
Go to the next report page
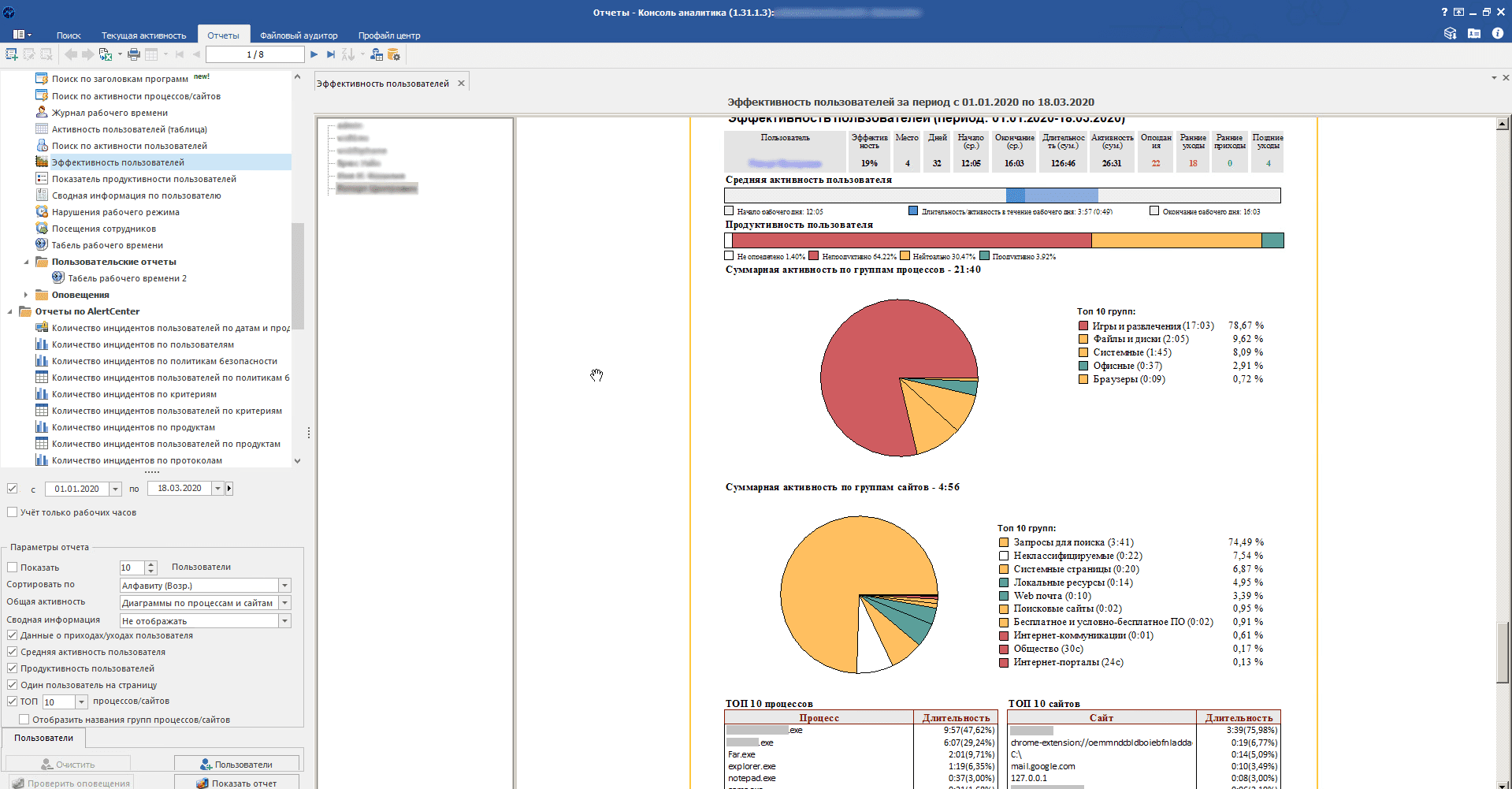[x=314, y=54]
